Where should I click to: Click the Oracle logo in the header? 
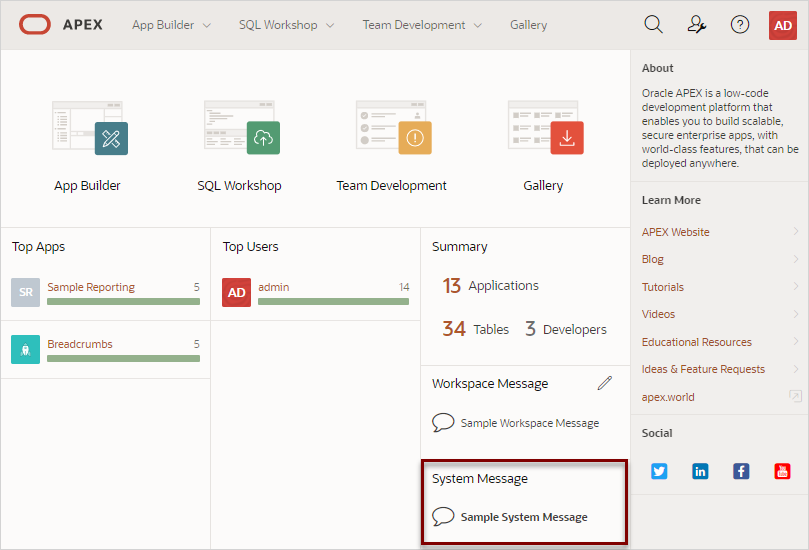point(35,24)
